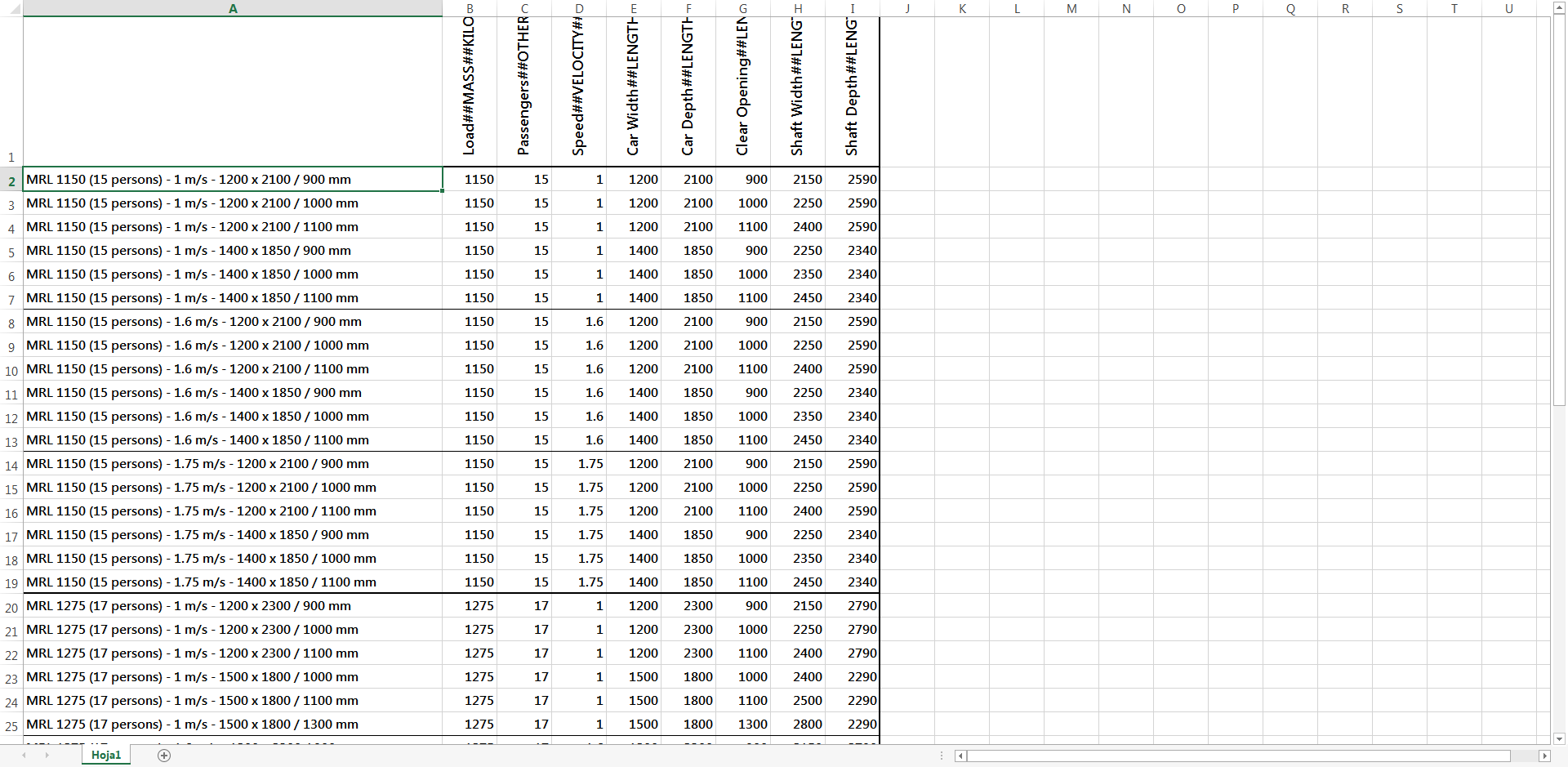Select cell 'MRL 1150 (15 persons) - 1 m/s - 1200 x 2100 / 900 mm'
The image size is (1568, 767).
[x=233, y=179]
